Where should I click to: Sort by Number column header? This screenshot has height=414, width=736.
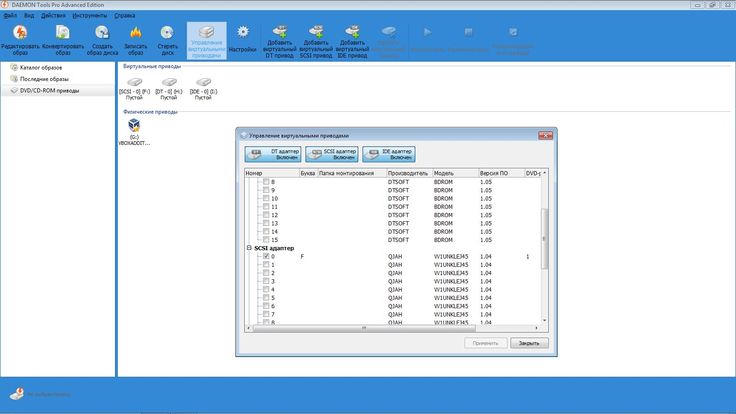pyautogui.click(x=272, y=173)
